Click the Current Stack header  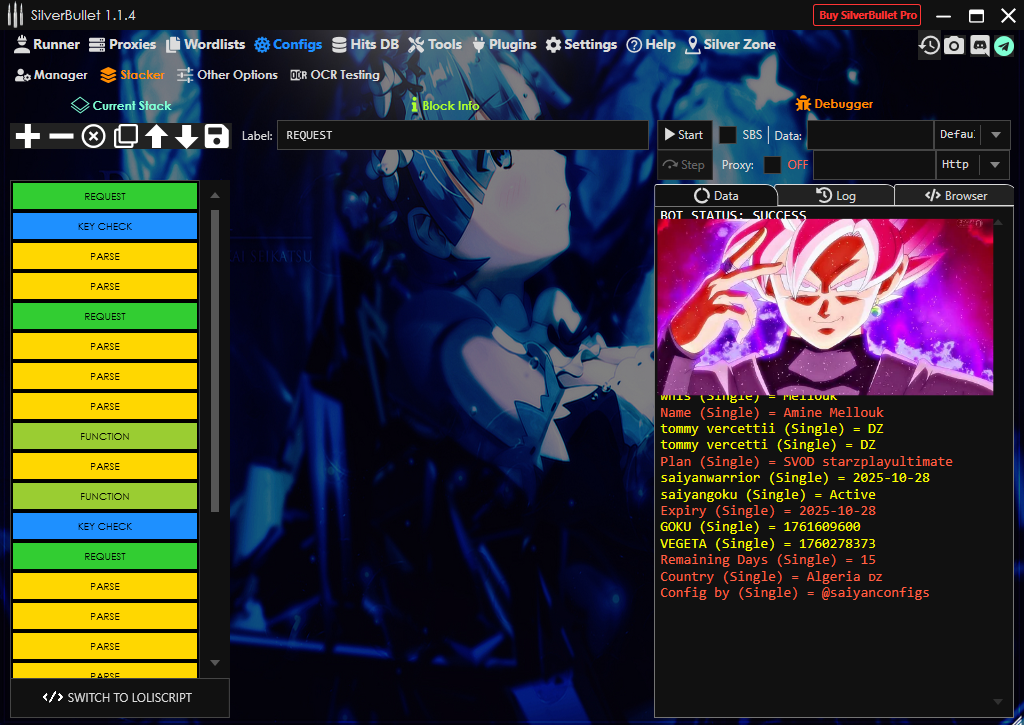(121, 106)
